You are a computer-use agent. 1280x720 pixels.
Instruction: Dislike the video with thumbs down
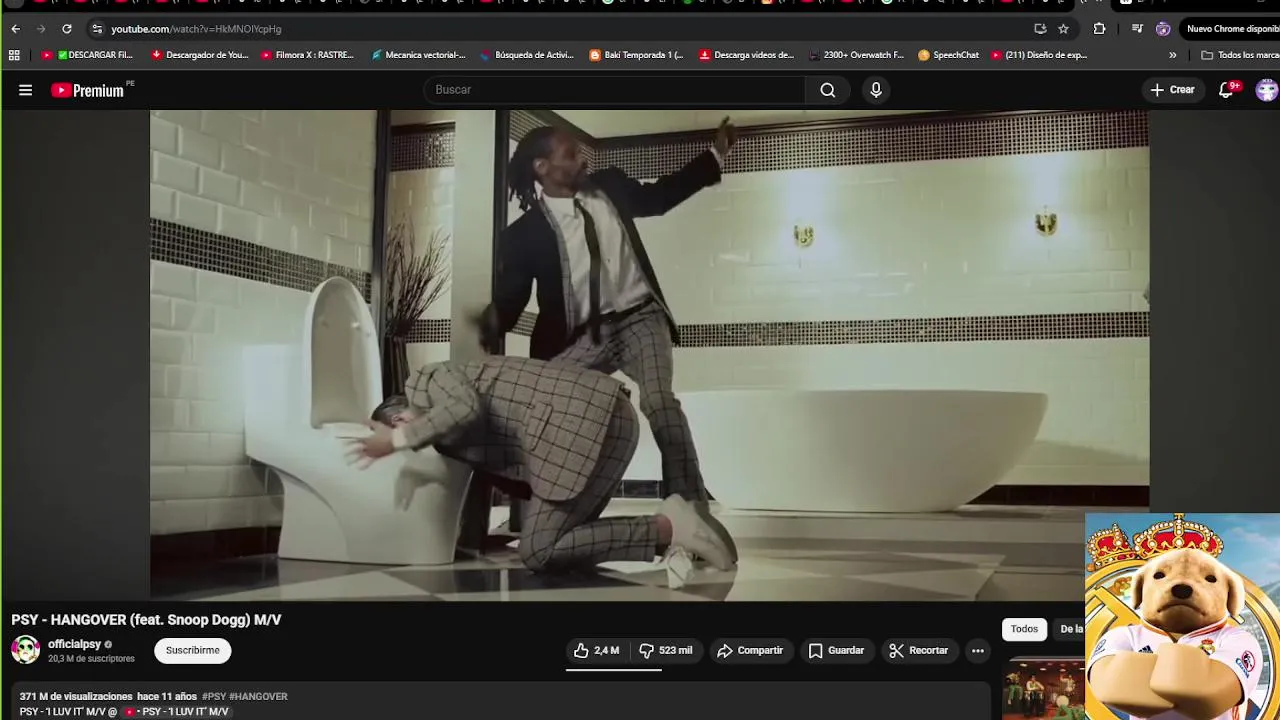coord(666,650)
